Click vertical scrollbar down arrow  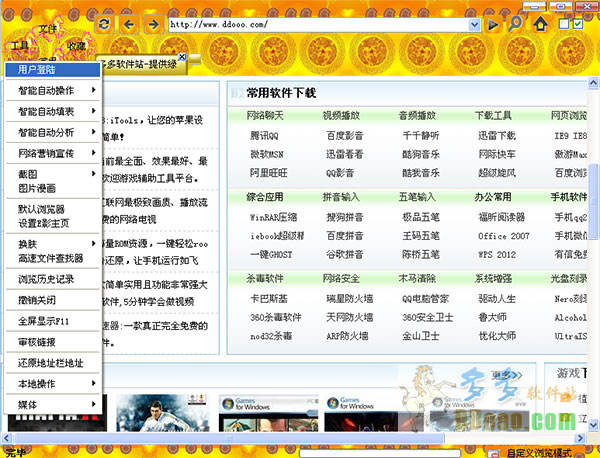coord(593,425)
